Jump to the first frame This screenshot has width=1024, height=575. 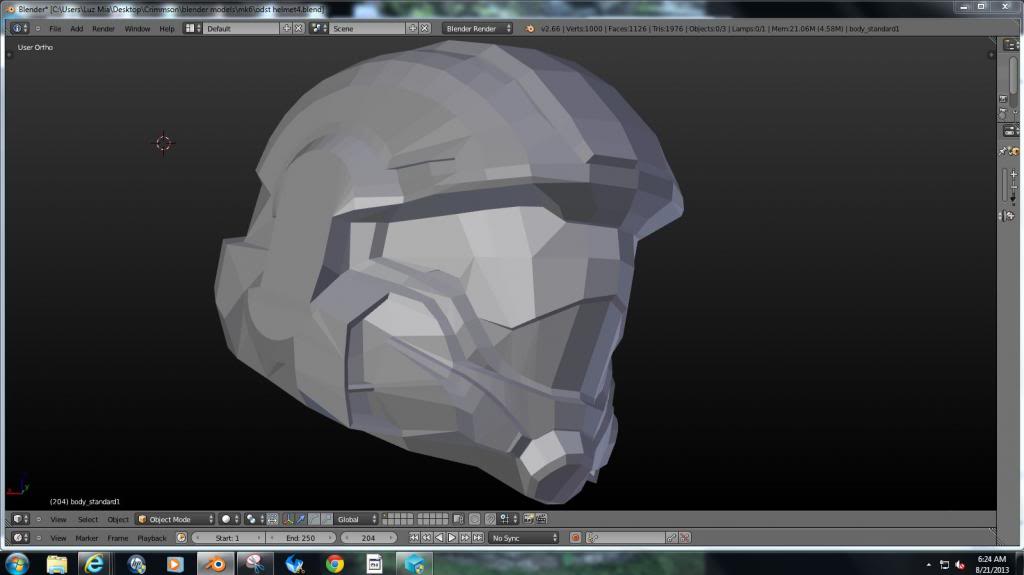[414, 538]
